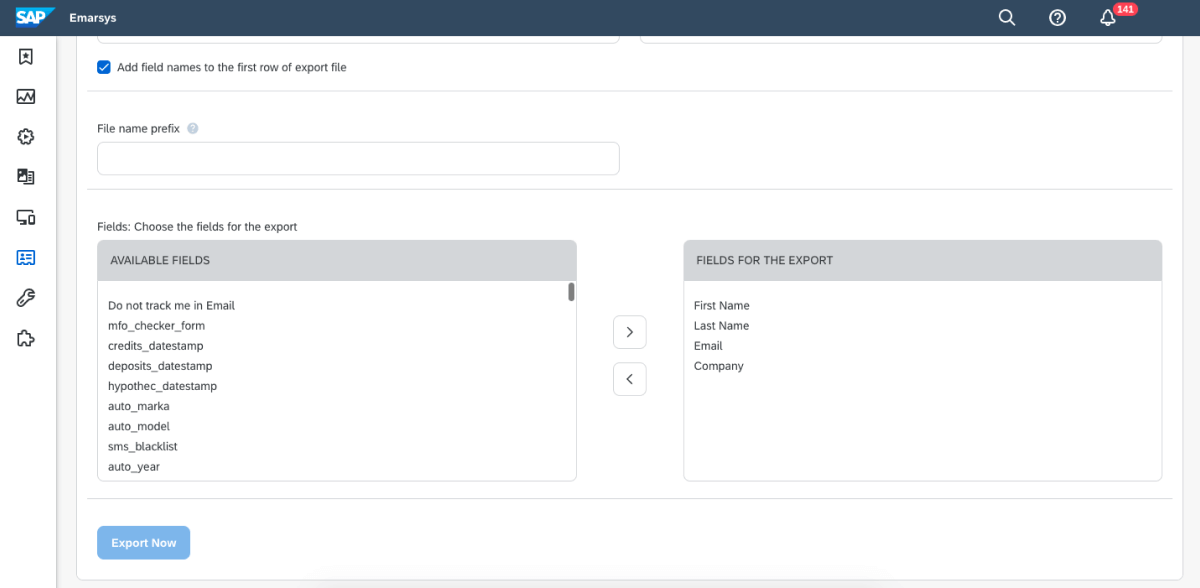
Task: Open the wrench management sidebar icon
Action: [26, 297]
